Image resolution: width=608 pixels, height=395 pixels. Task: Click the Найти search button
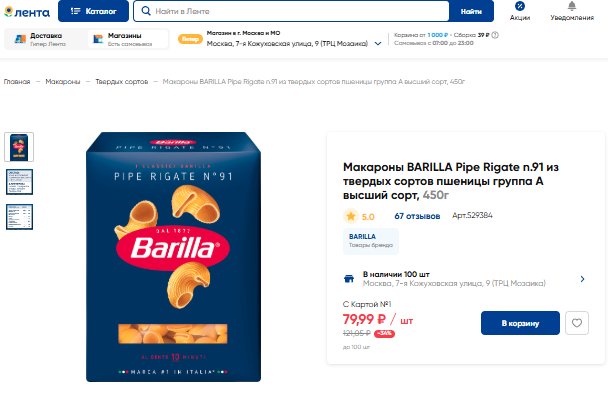[x=471, y=11]
